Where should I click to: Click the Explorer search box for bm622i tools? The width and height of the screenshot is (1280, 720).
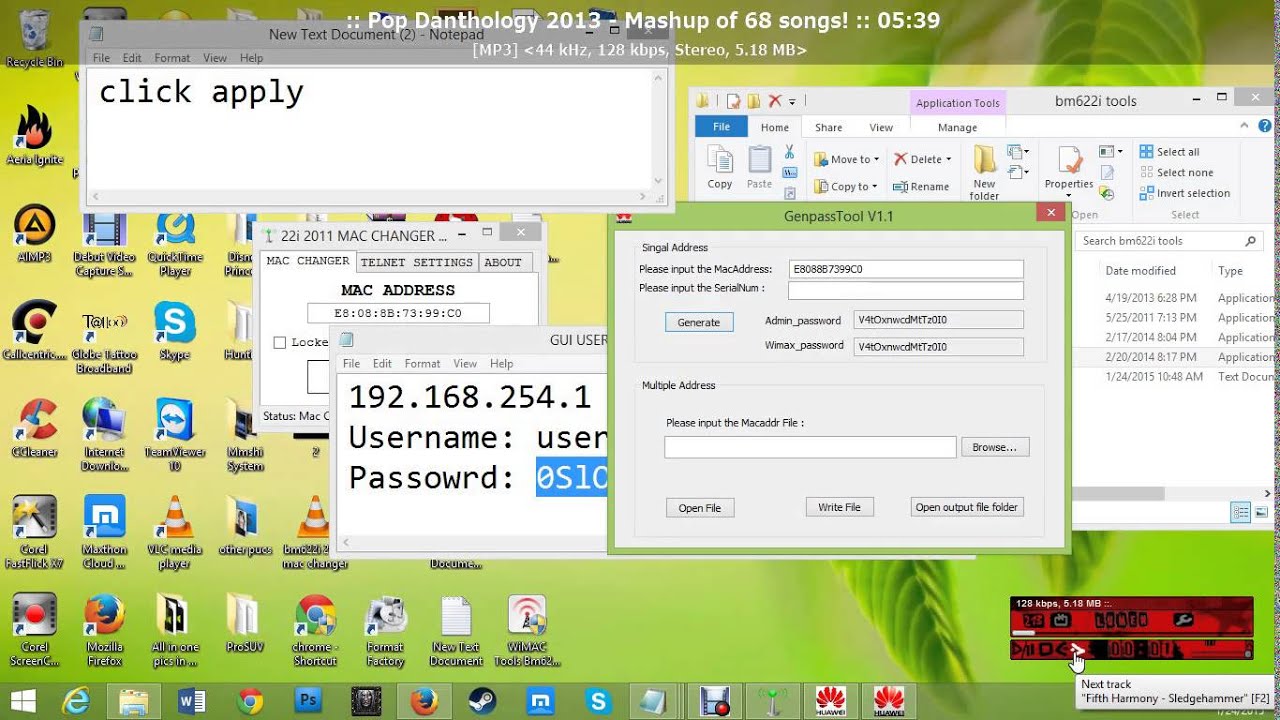pyautogui.click(x=1169, y=241)
